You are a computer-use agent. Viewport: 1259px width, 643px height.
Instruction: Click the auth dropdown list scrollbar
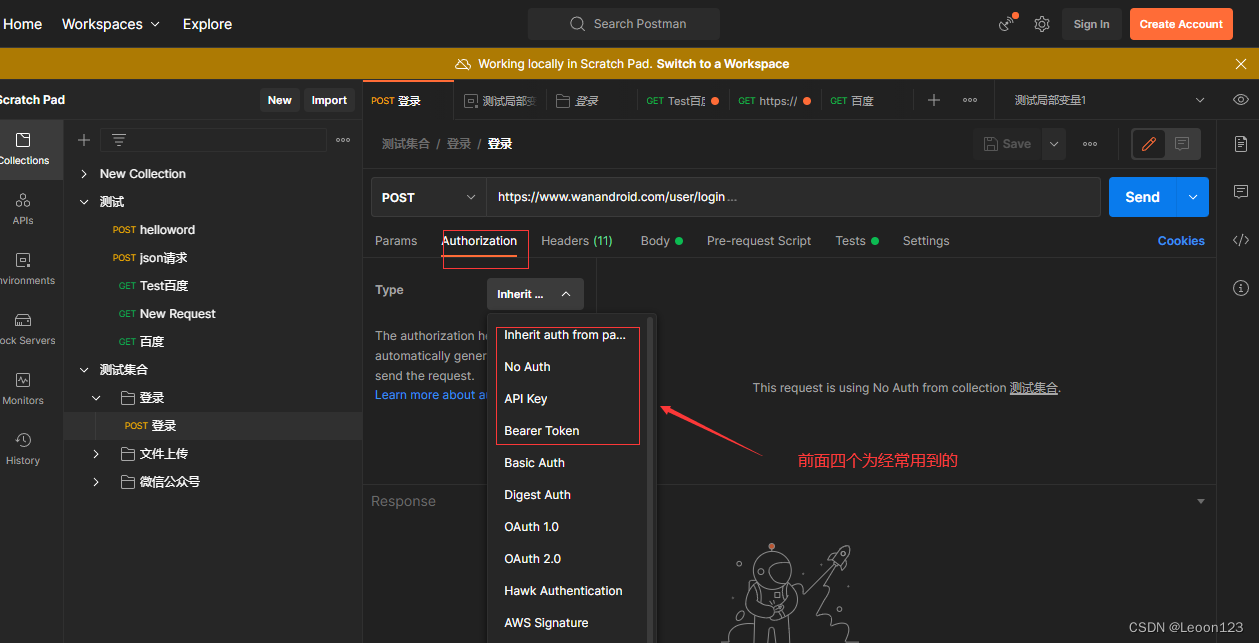pyautogui.click(x=651, y=480)
